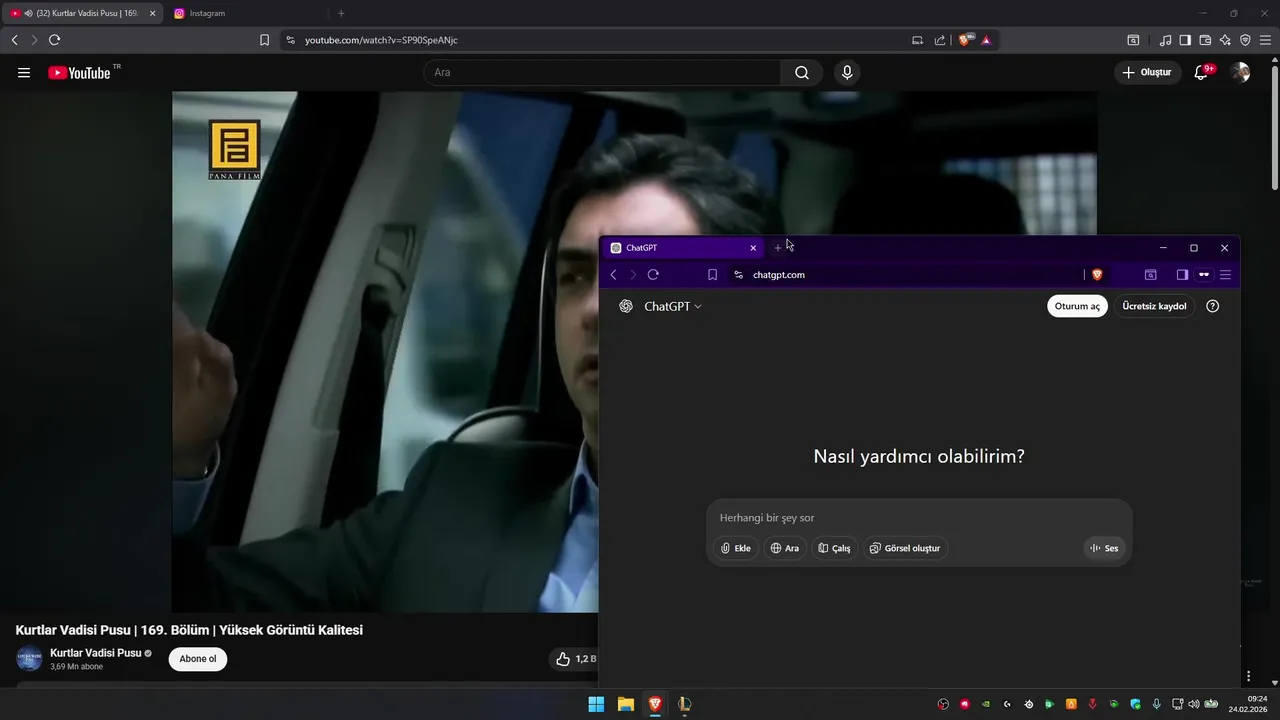Expand the ChatGPT model dropdown
This screenshot has width=1280, height=720.
click(672, 306)
